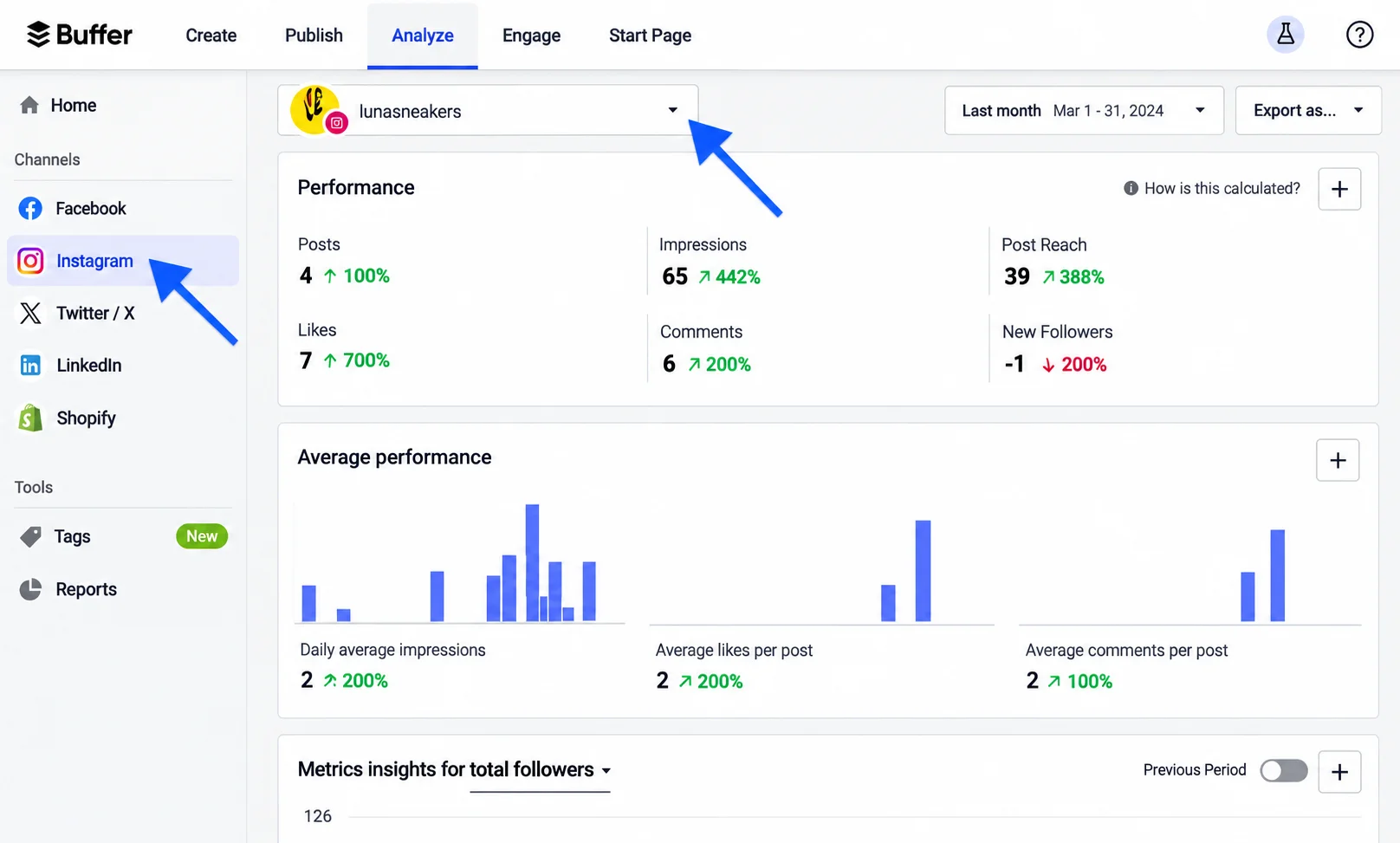Image resolution: width=1400 pixels, height=843 pixels.
Task: Open the Last month date range dropdown
Action: 1084,110
